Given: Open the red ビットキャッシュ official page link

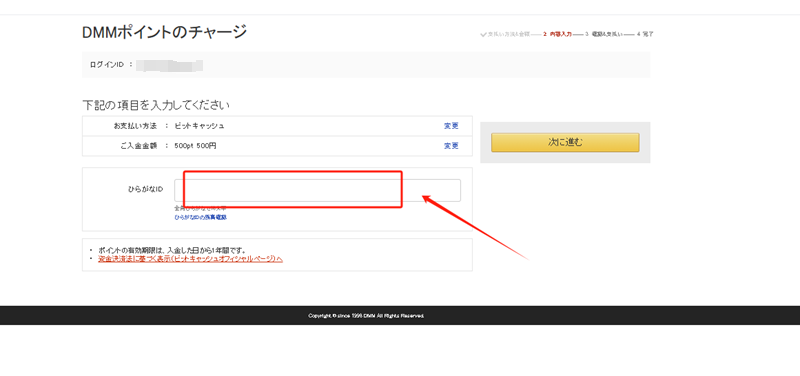Looking at the screenshot, I should pos(190,259).
